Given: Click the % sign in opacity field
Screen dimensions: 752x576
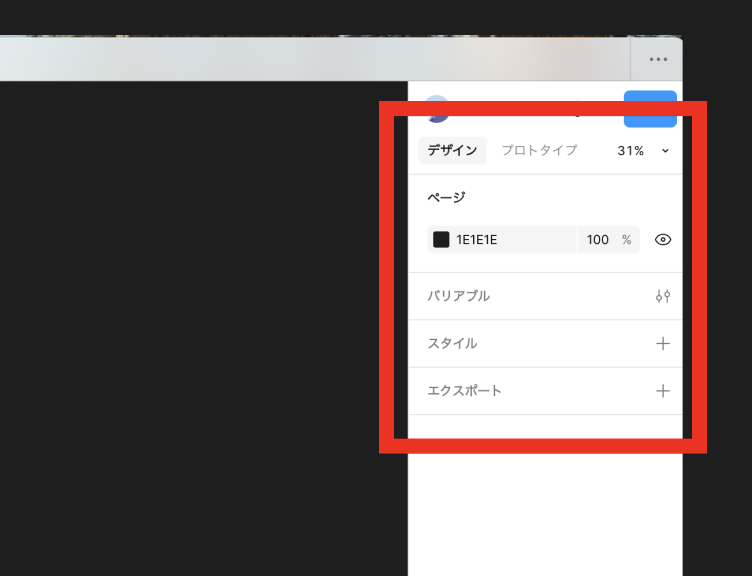Looking at the screenshot, I should click(626, 239).
